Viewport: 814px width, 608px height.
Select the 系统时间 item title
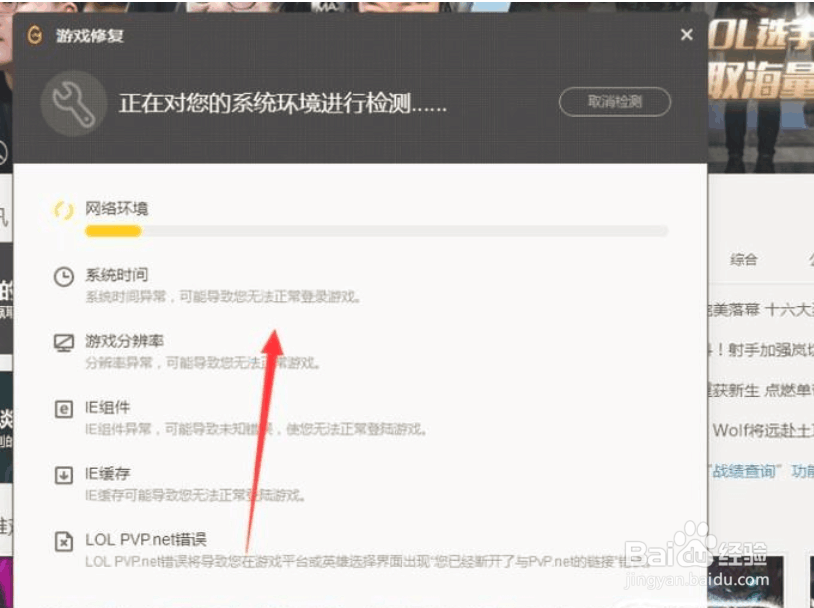pos(117,275)
